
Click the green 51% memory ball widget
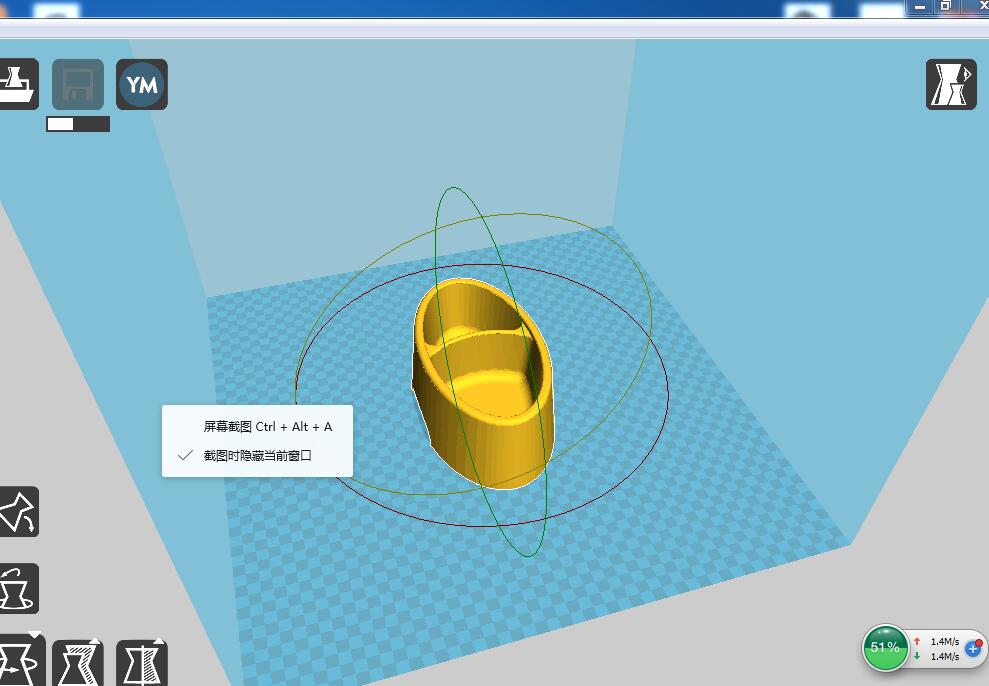coord(885,648)
